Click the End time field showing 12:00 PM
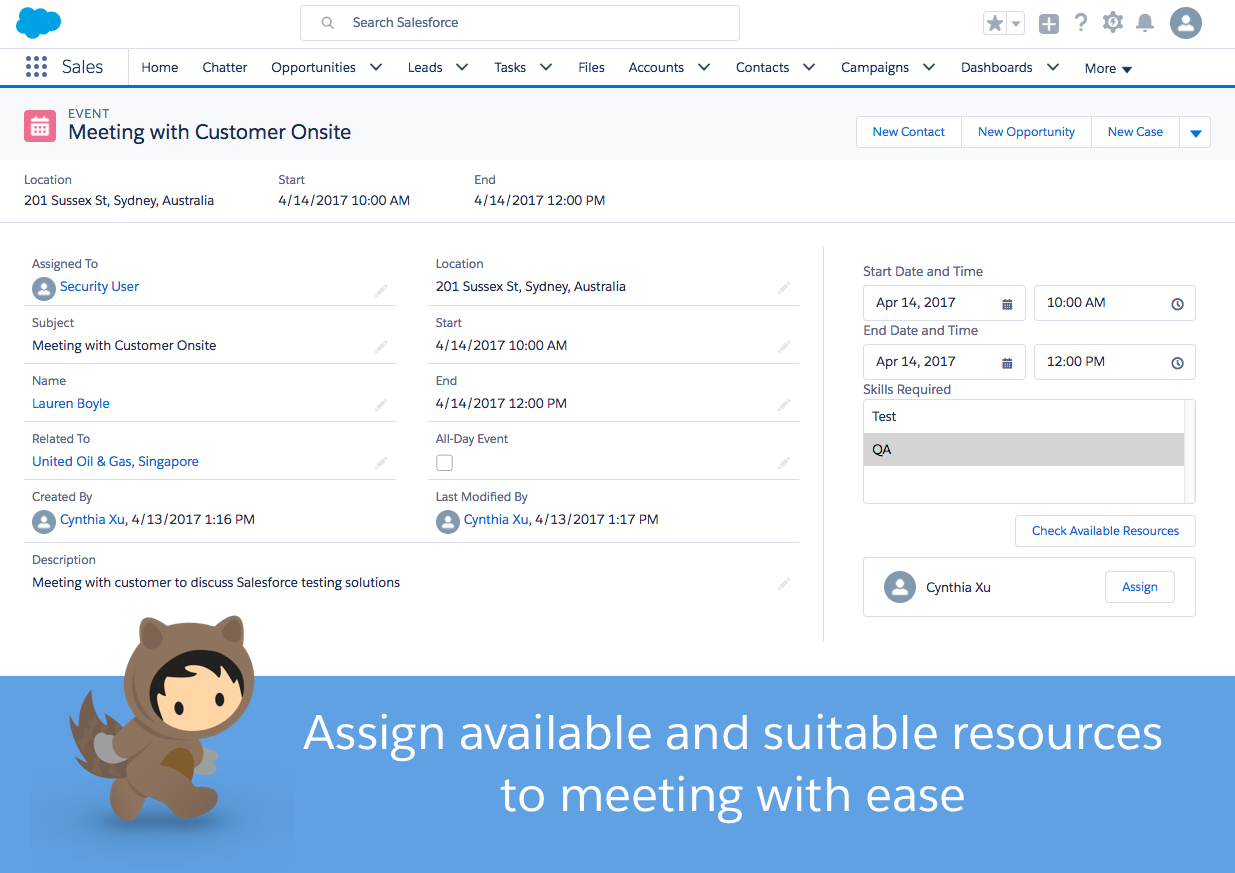This screenshot has height=873, width=1235. coord(1115,362)
